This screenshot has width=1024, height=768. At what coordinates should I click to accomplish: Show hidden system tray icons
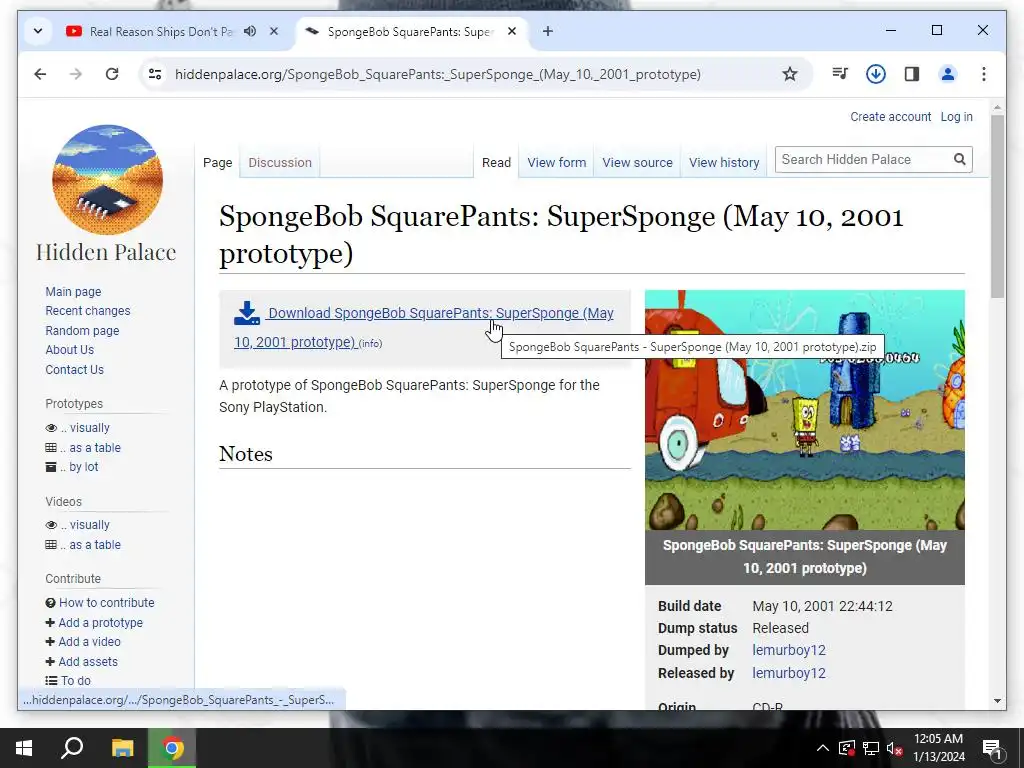point(823,748)
